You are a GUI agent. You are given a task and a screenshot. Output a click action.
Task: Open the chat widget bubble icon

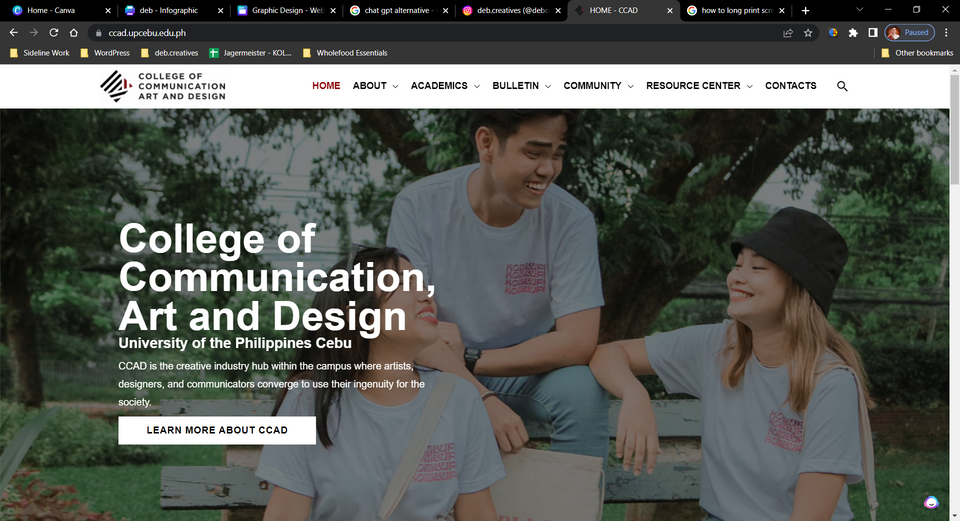pos(931,503)
